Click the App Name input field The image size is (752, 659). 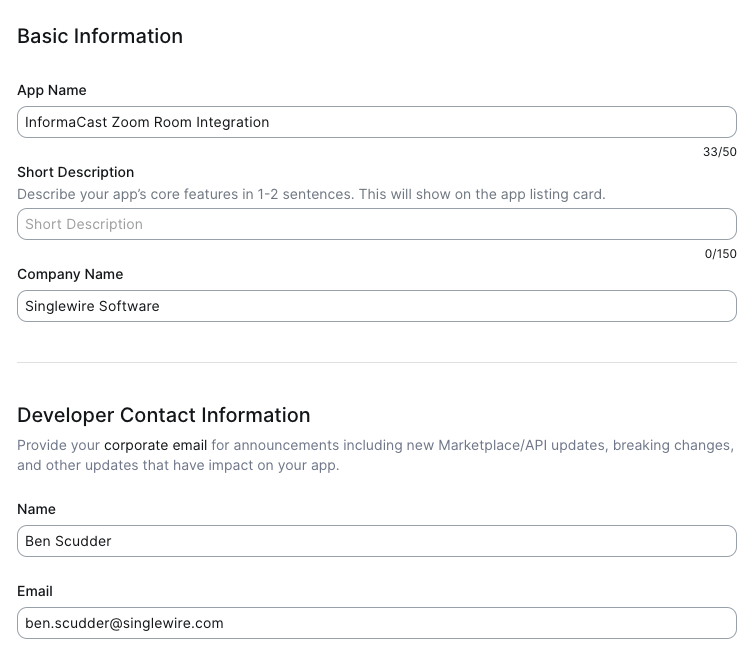point(376,122)
